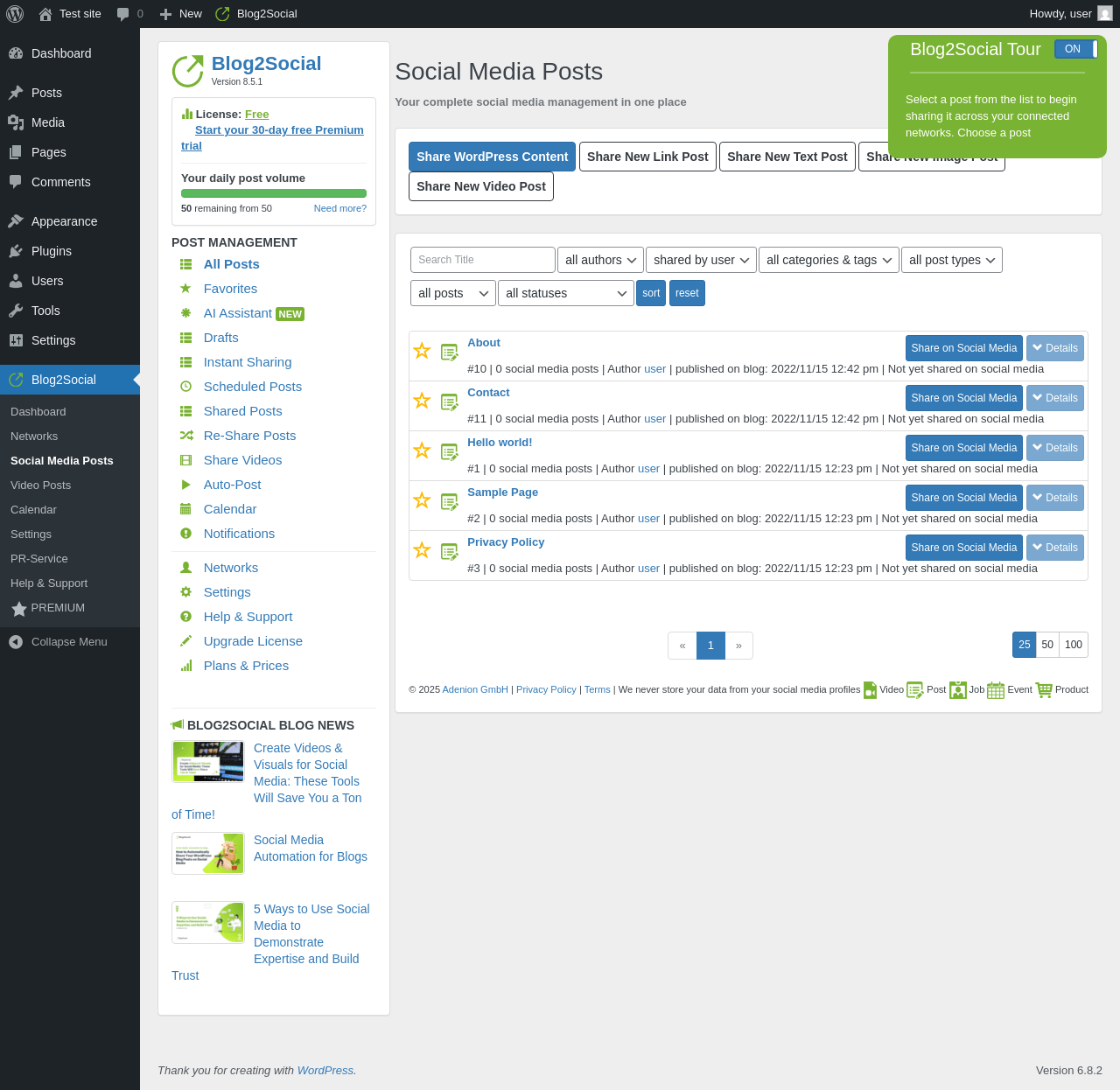
Task: Click the Help & Support question icon
Action: click(x=185, y=617)
